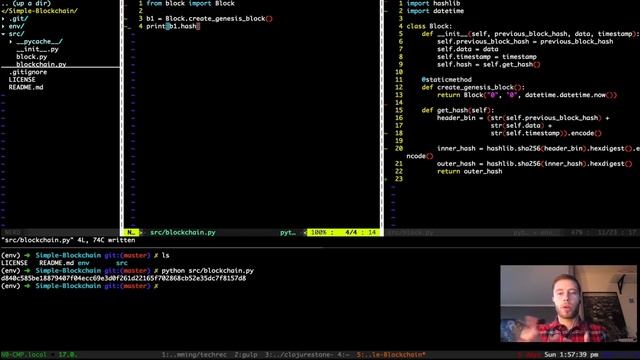Click the @staticmethod decorator
The width and height of the screenshot is (640, 360).
tap(447, 80)
